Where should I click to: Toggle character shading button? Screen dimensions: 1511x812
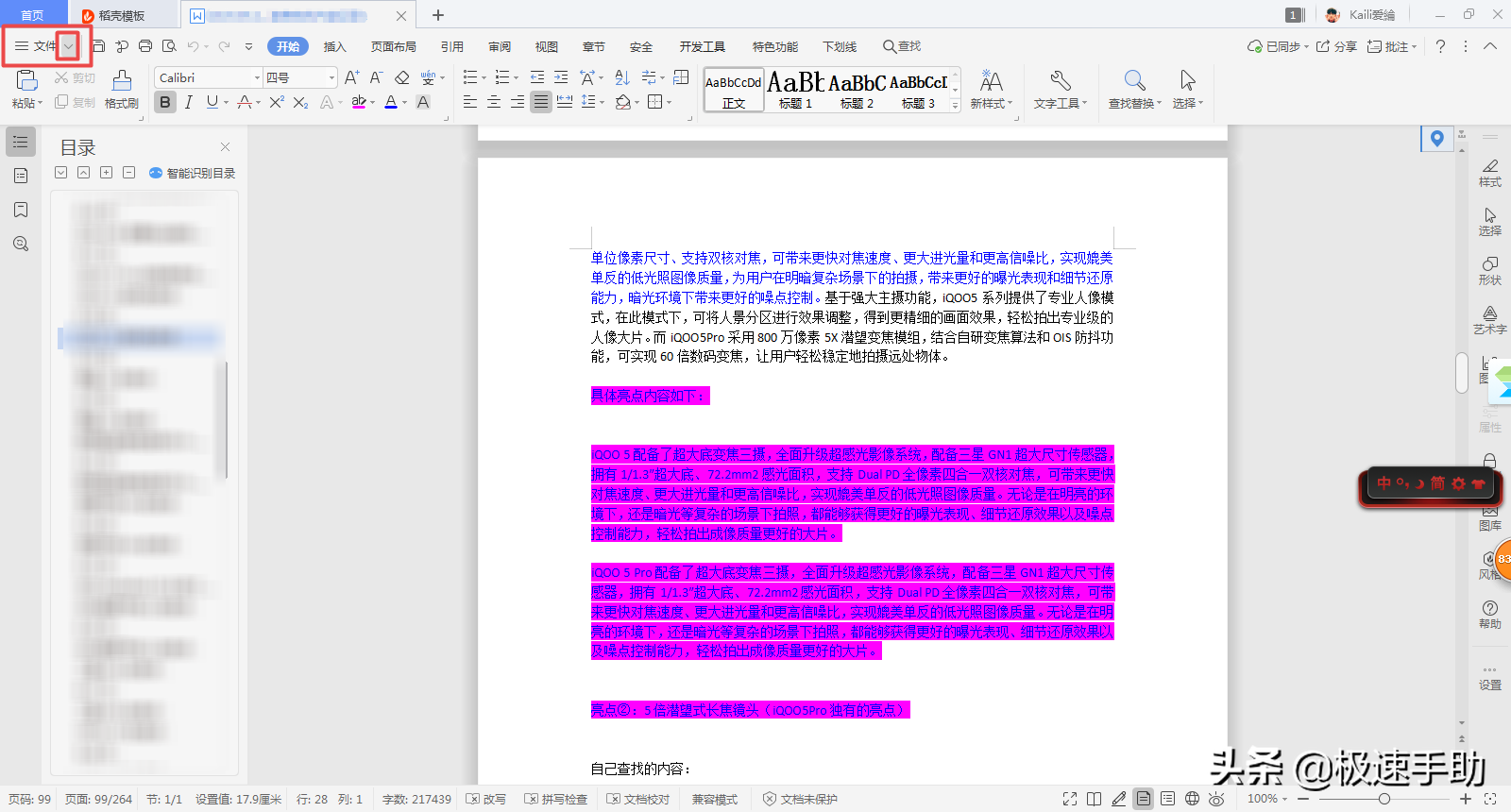point(423,102)
